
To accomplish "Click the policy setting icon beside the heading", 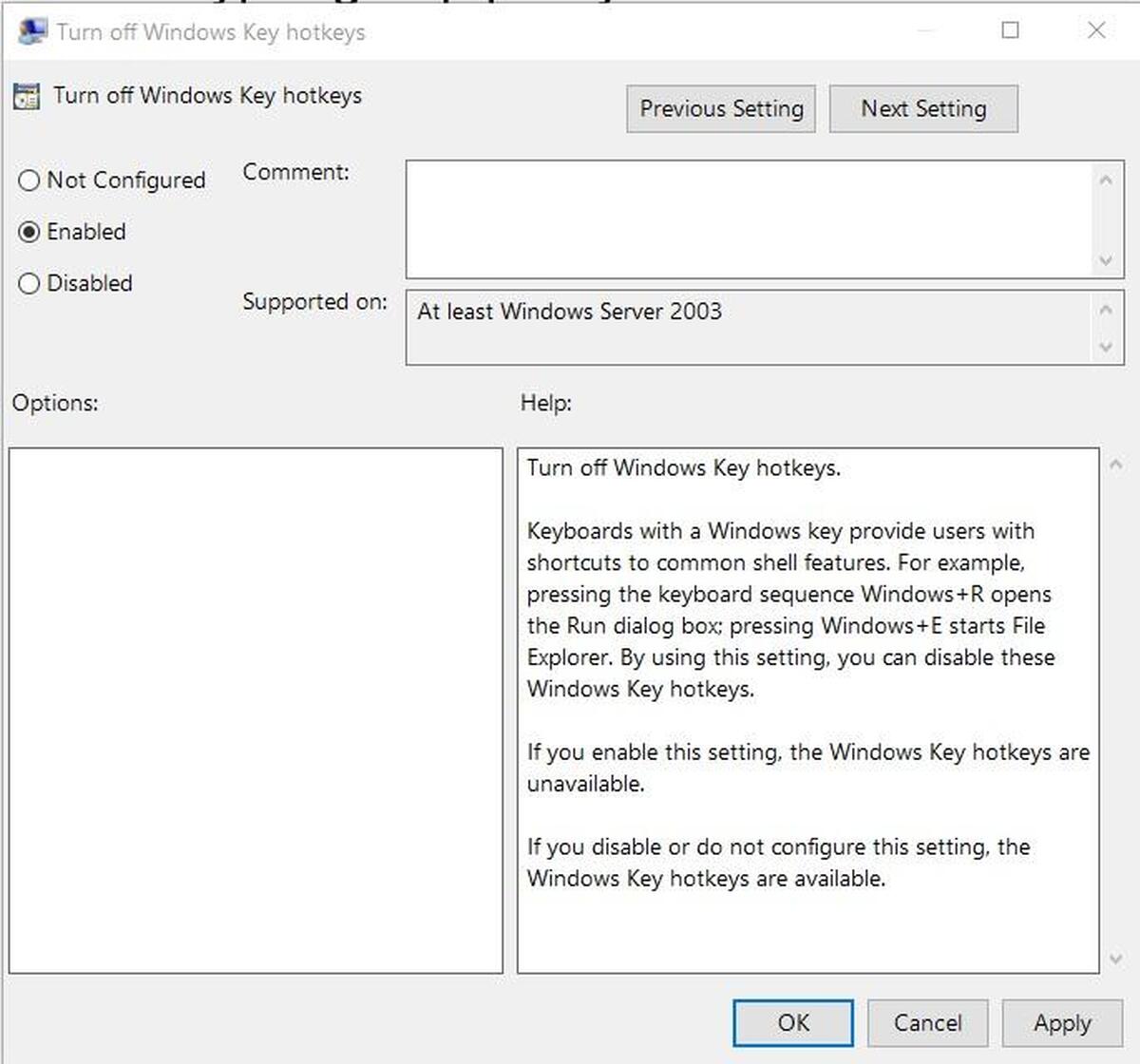I will coord(27,96).
